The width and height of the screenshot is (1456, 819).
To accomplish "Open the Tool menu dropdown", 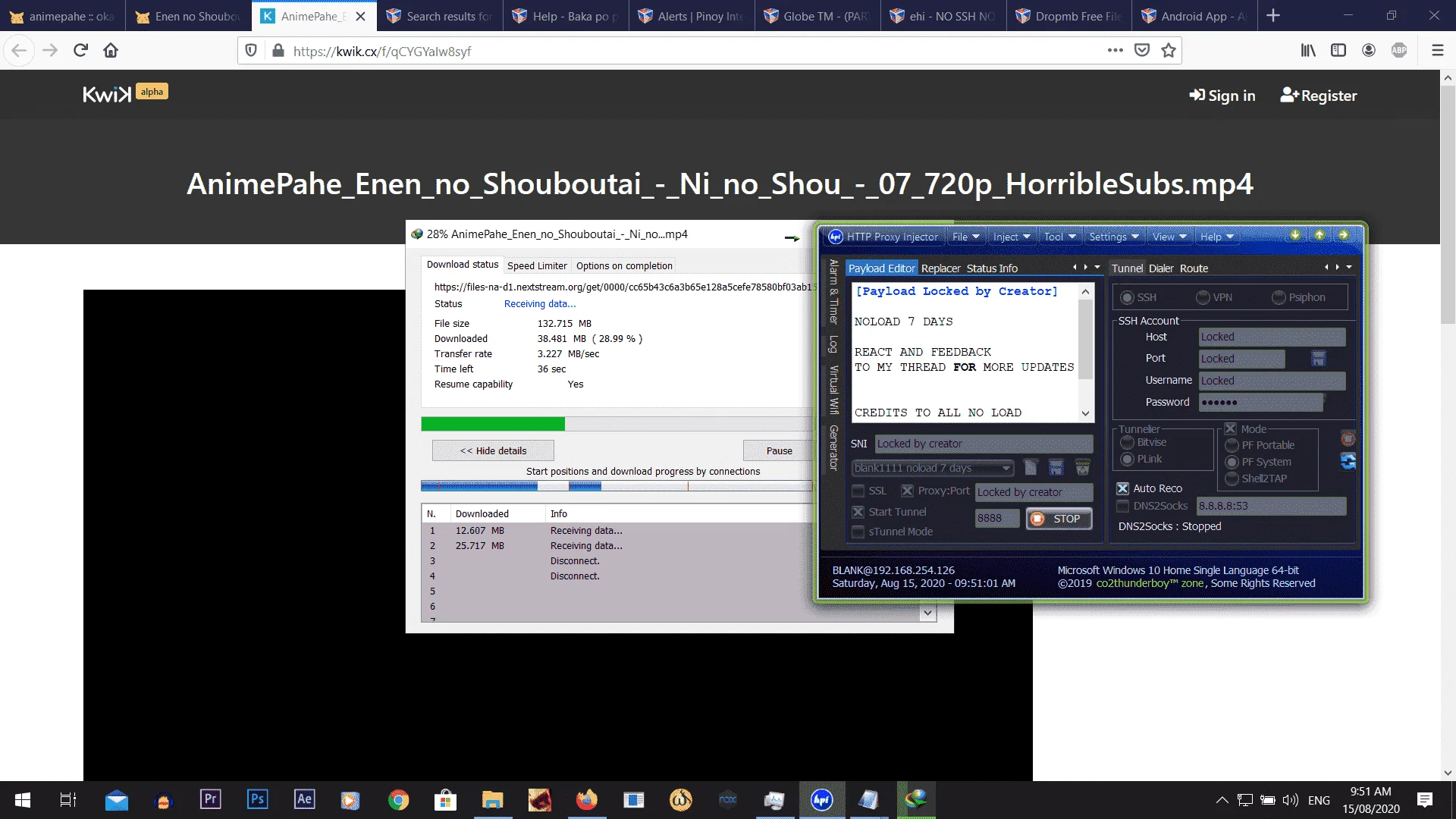I will click(1059, 237).
